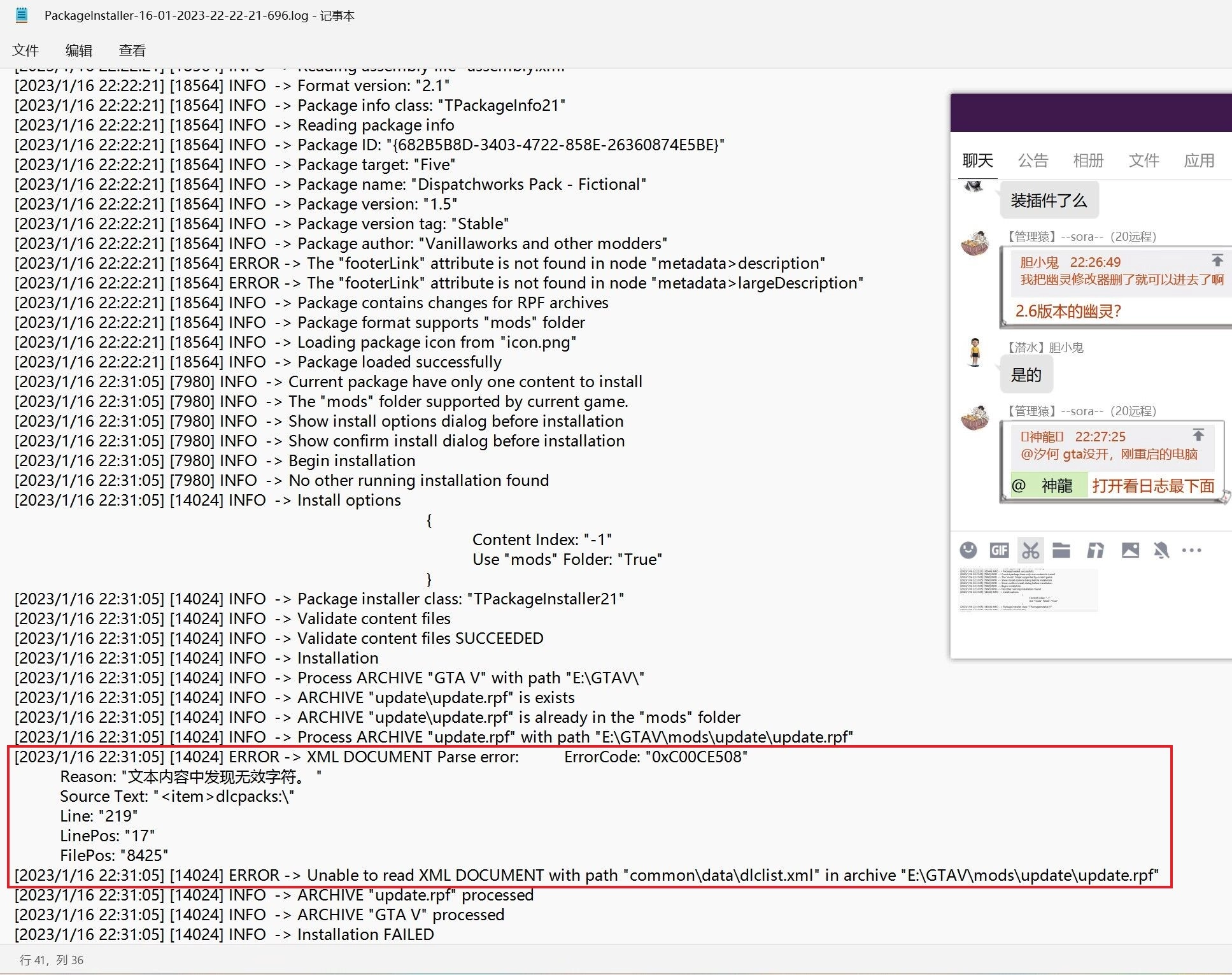Open the 查看 menu in Notepad

(x=132, y=50)
